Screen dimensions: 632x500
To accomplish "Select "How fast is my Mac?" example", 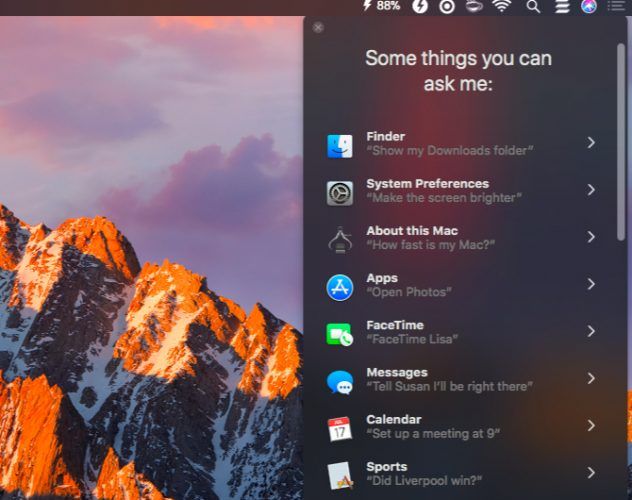I will point(430,245).
